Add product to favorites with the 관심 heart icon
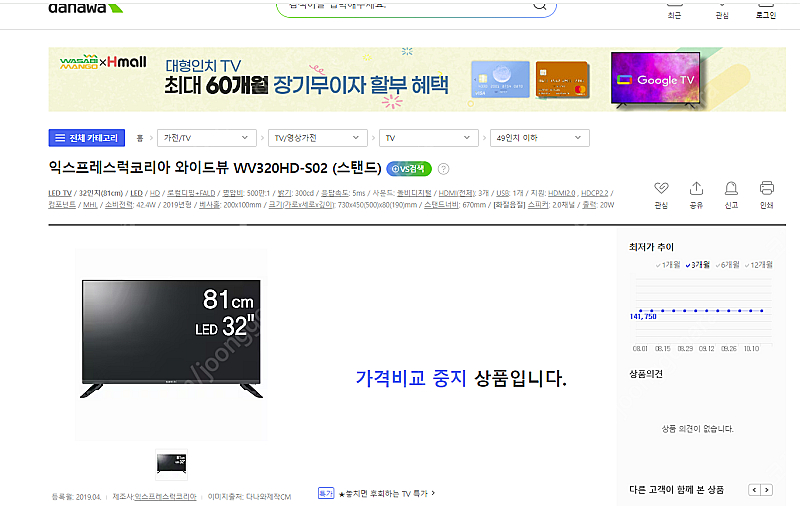The height and width of the screenshot is (506, 800). [x=661, y=195]
